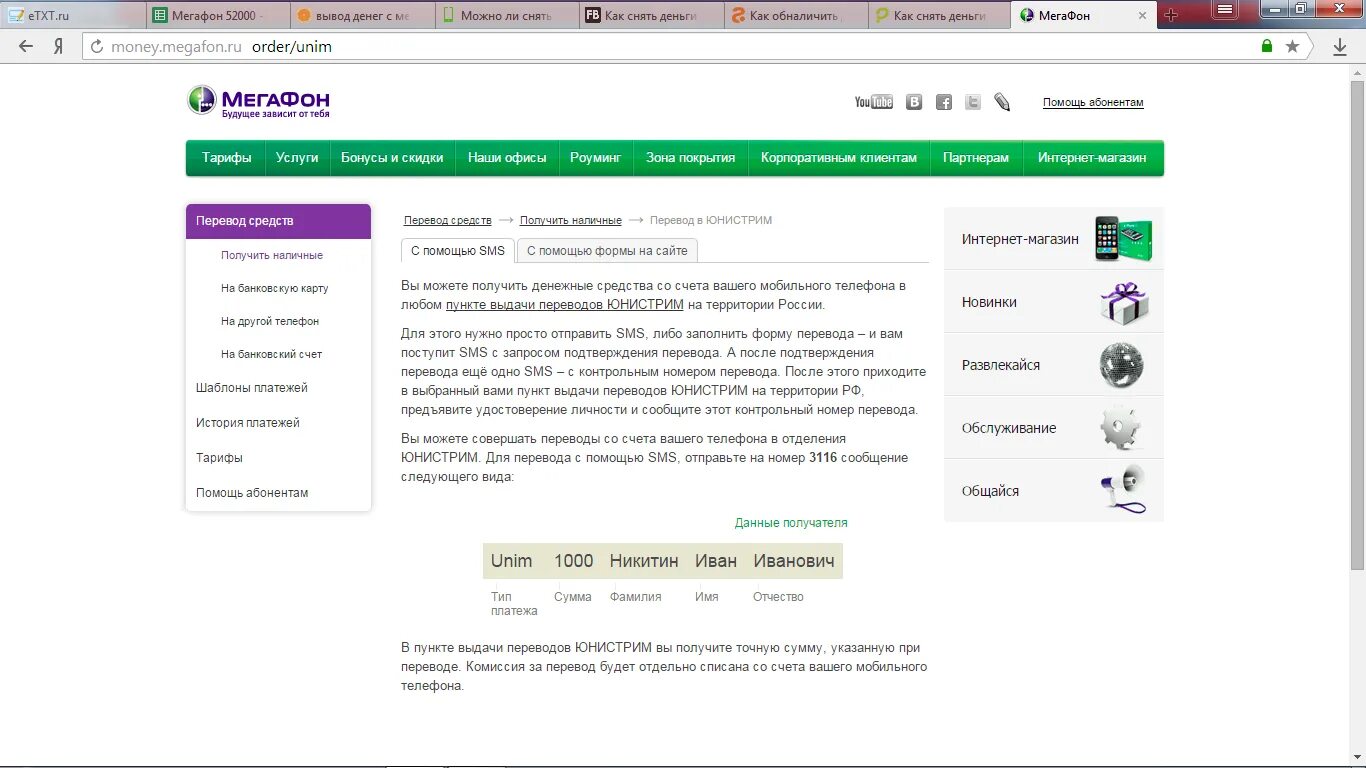Open Общайся right panel card
Screen dimensions: 1366x768
pos(1054,490)
